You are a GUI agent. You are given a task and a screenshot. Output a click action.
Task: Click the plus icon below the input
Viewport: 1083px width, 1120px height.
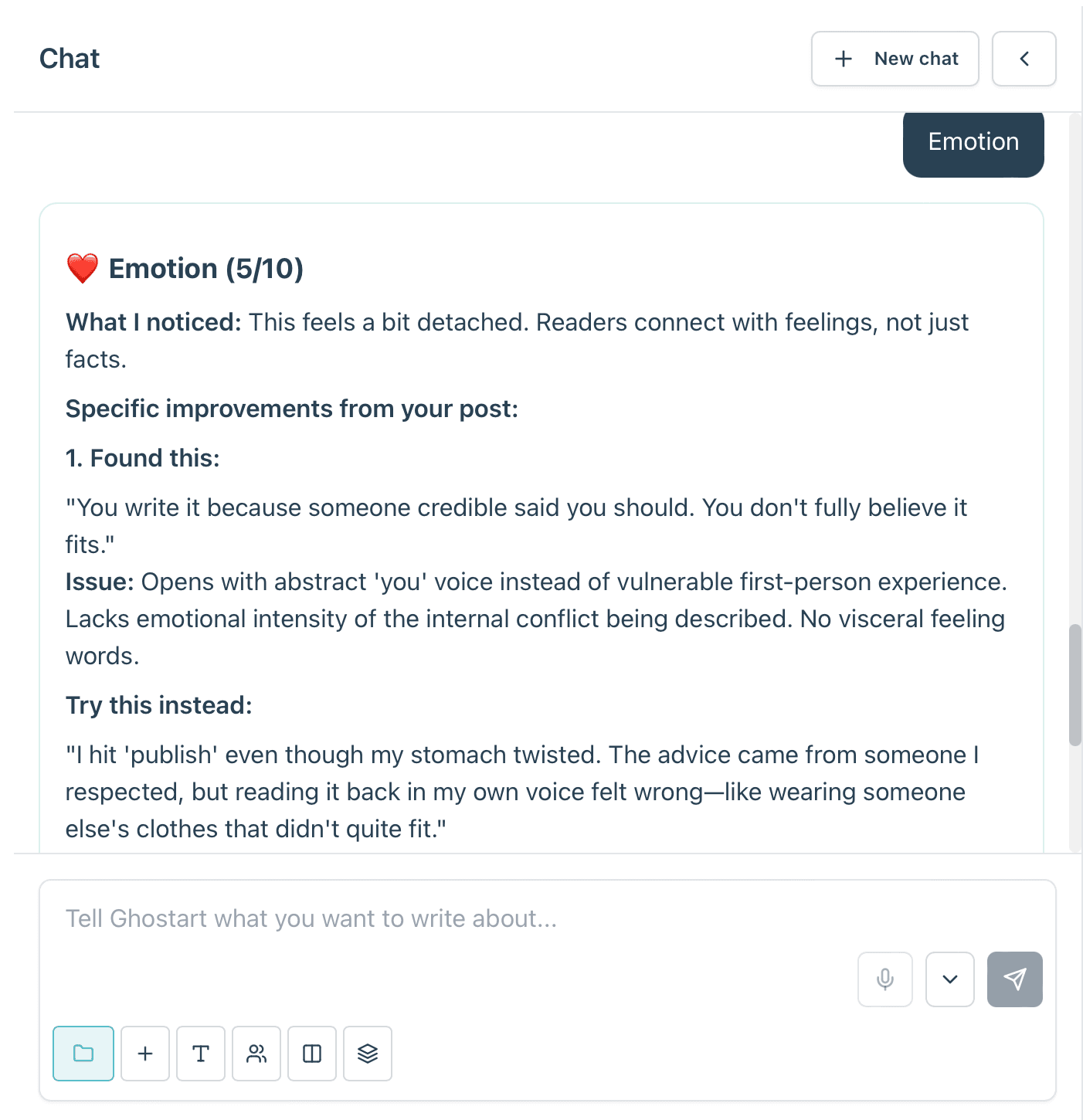145,1053
